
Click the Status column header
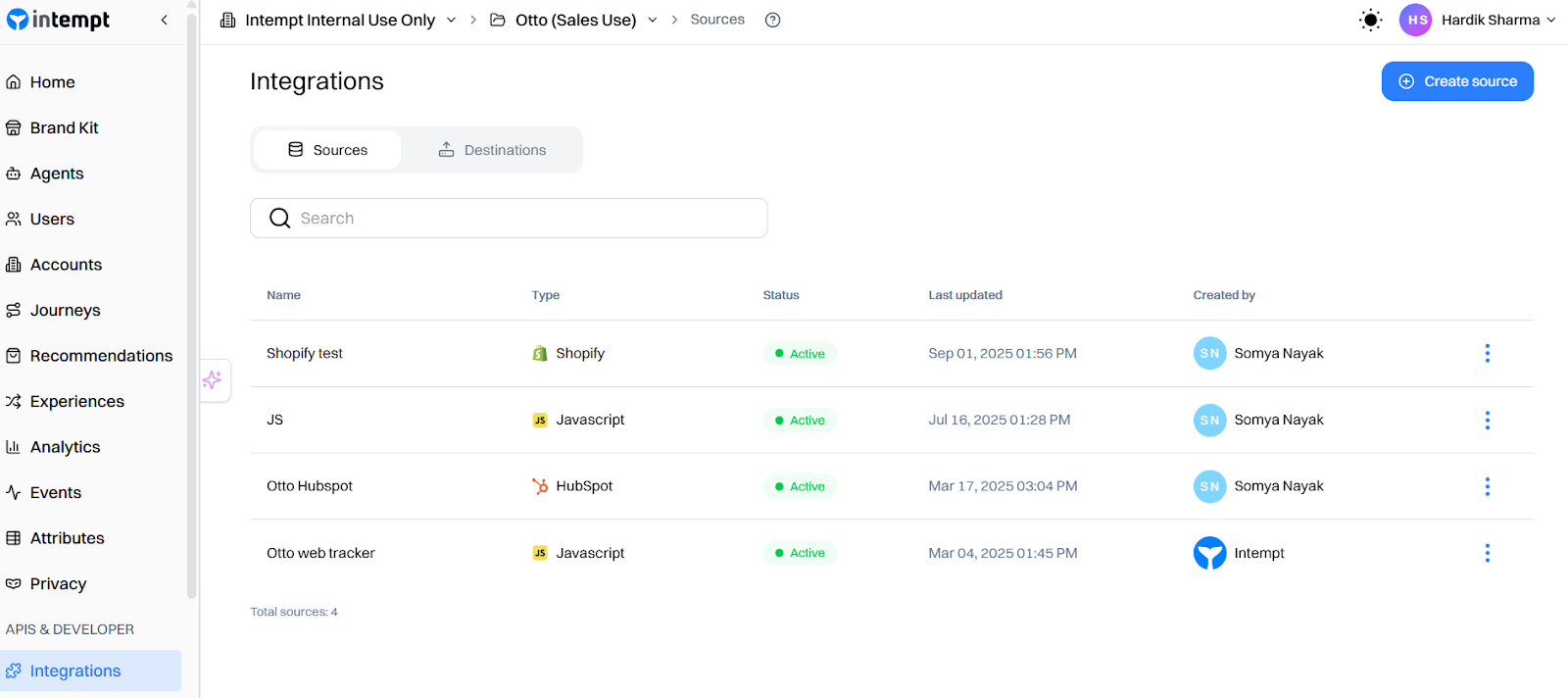point(781,295)
